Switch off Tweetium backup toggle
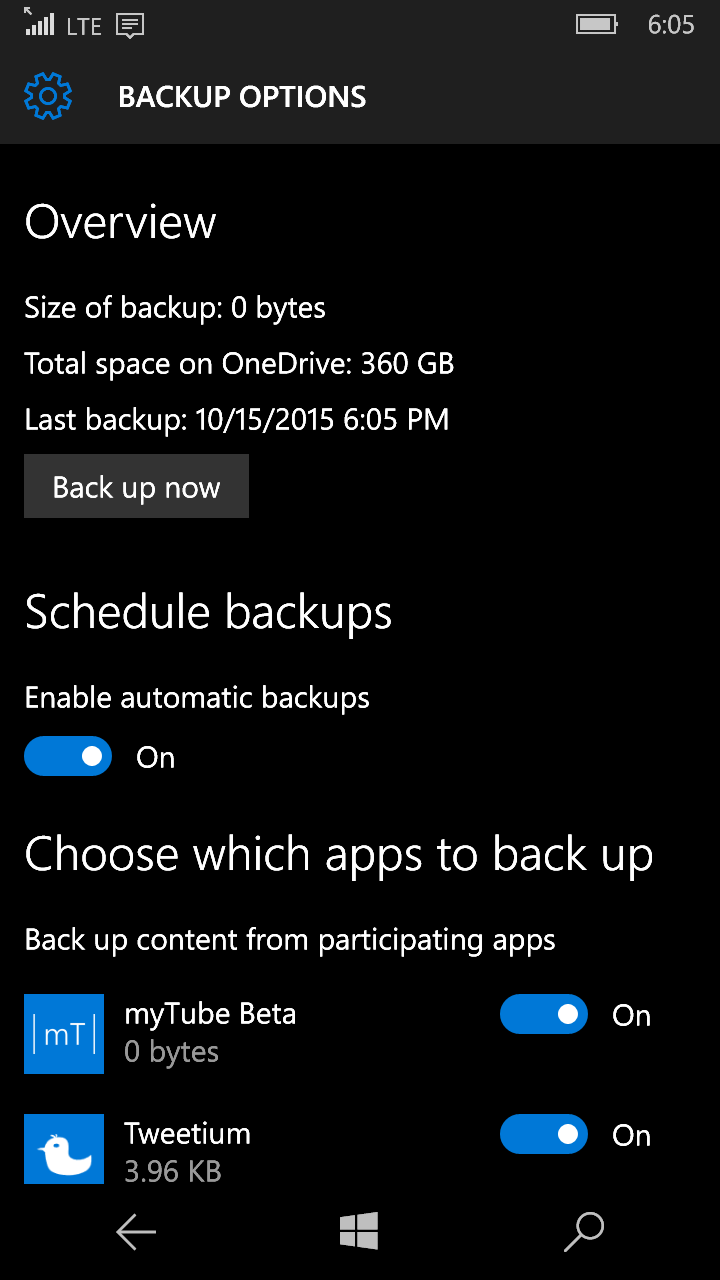The image size is (720, 1280). 544,1134
